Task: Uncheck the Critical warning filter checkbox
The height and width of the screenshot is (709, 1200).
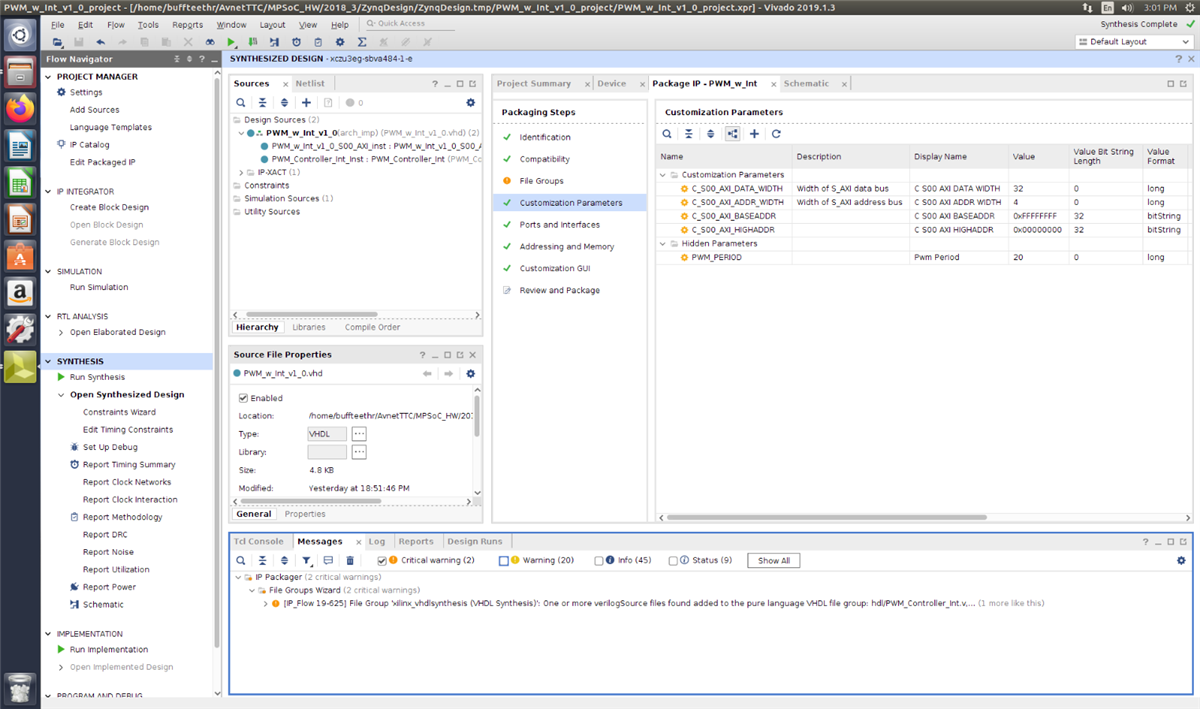Action: coord(382,561)
